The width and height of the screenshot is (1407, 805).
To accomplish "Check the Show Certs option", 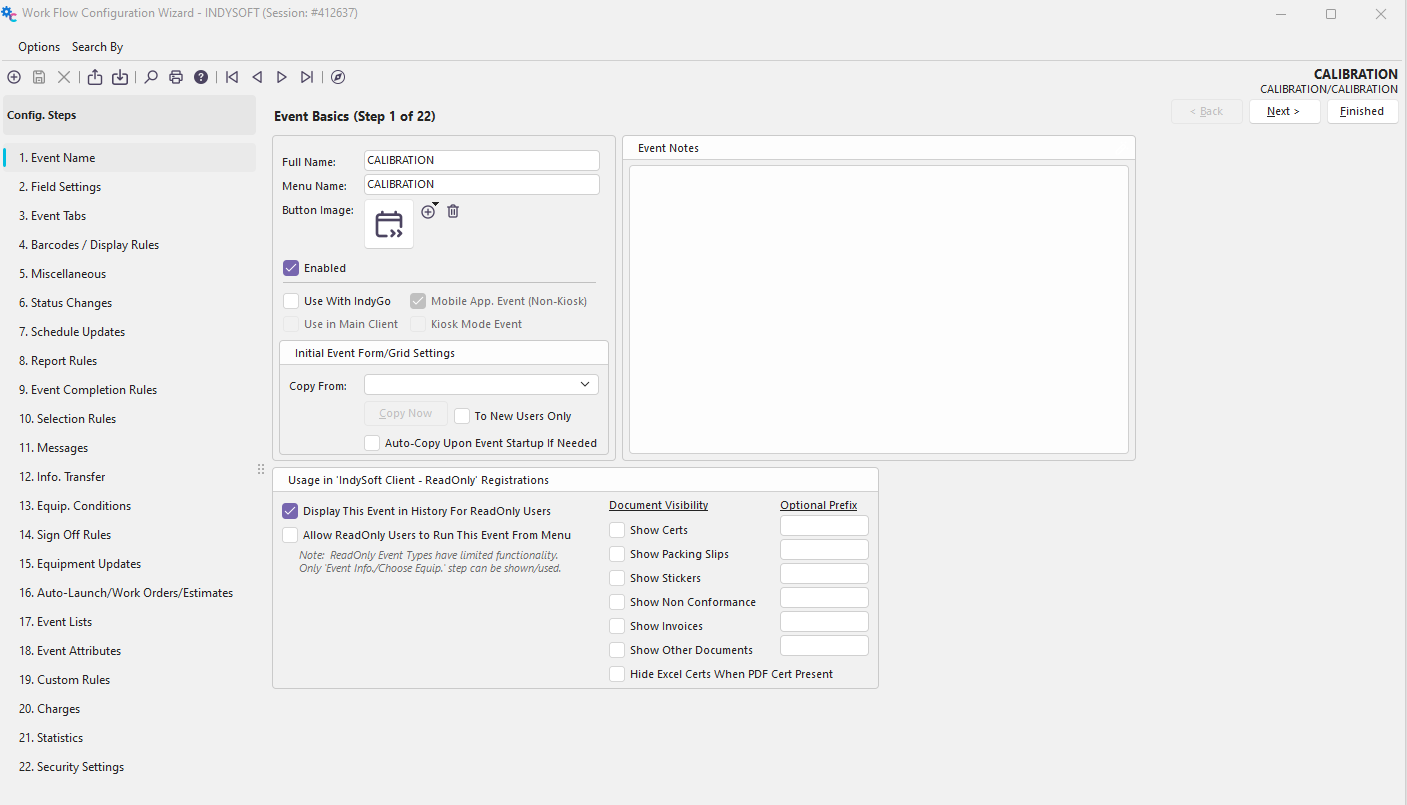I will pyautogui.click(x=618, y=530).
